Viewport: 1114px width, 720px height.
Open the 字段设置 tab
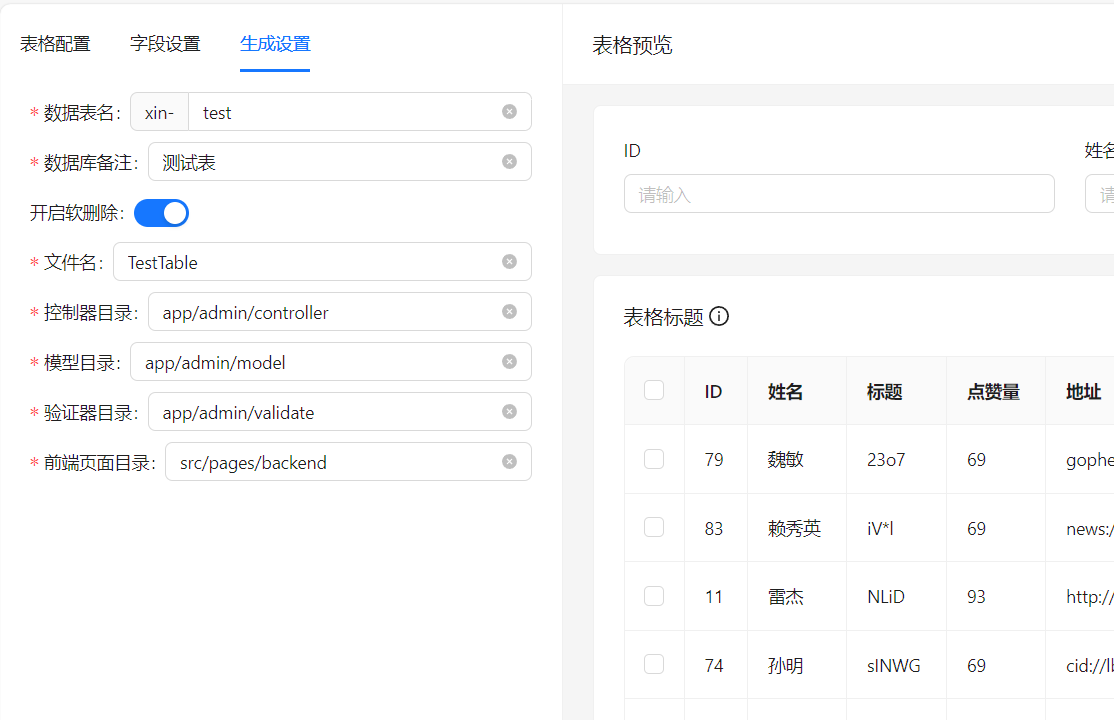coord(165,44)
